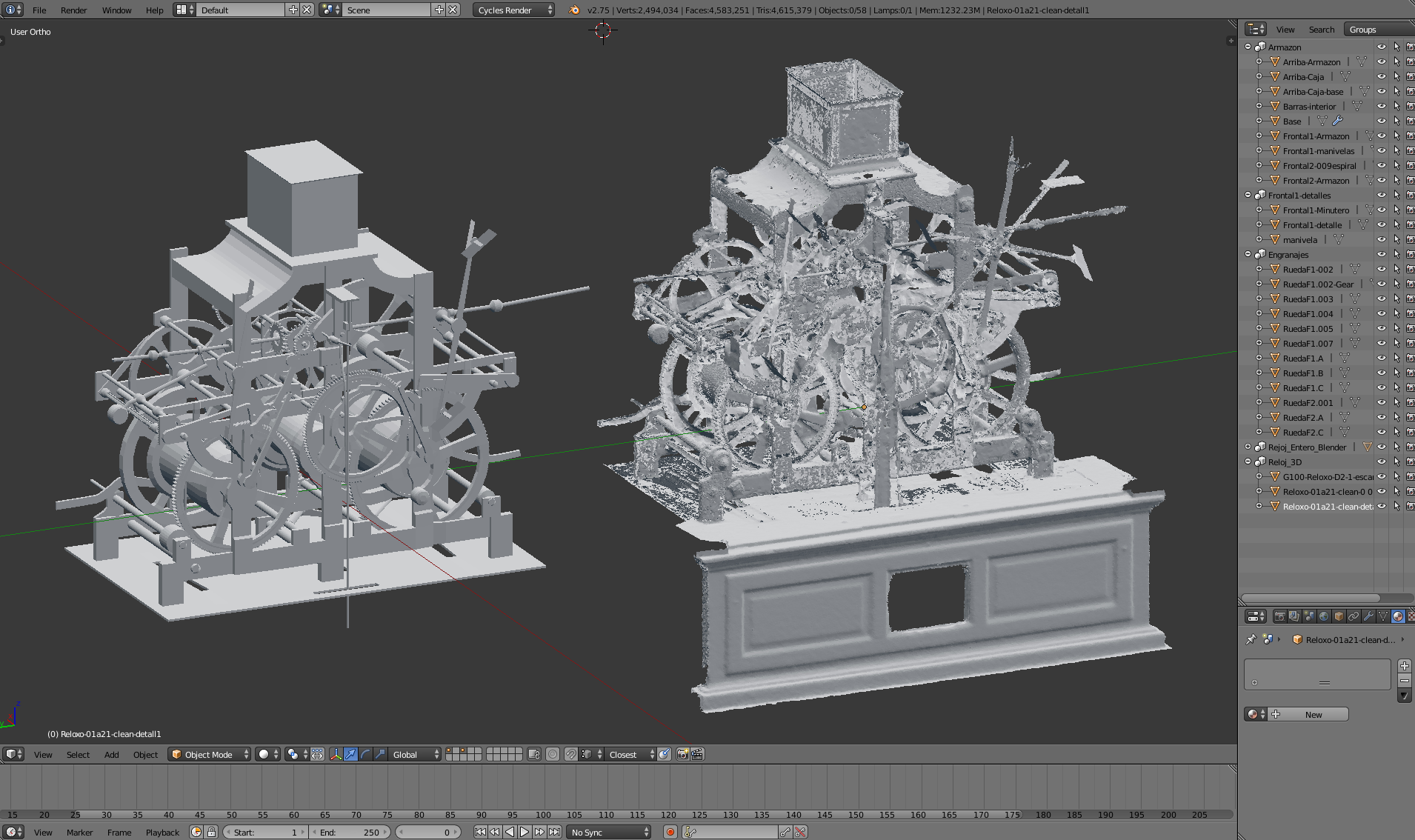
Task: Toggle the automatic keyframe record button
Action: click(670, 832)
